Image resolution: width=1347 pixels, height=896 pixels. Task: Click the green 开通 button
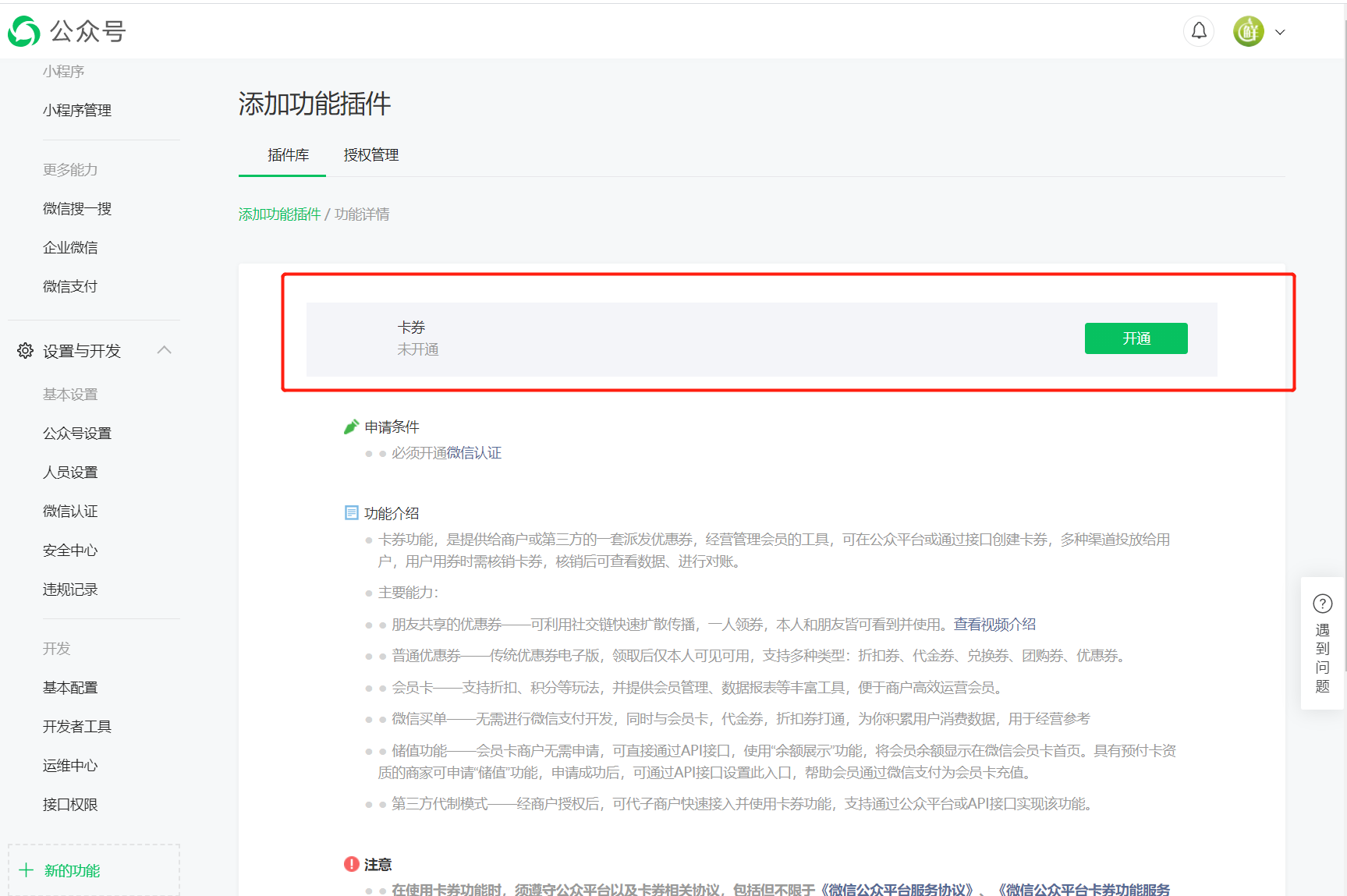[x=1136, y=338]
